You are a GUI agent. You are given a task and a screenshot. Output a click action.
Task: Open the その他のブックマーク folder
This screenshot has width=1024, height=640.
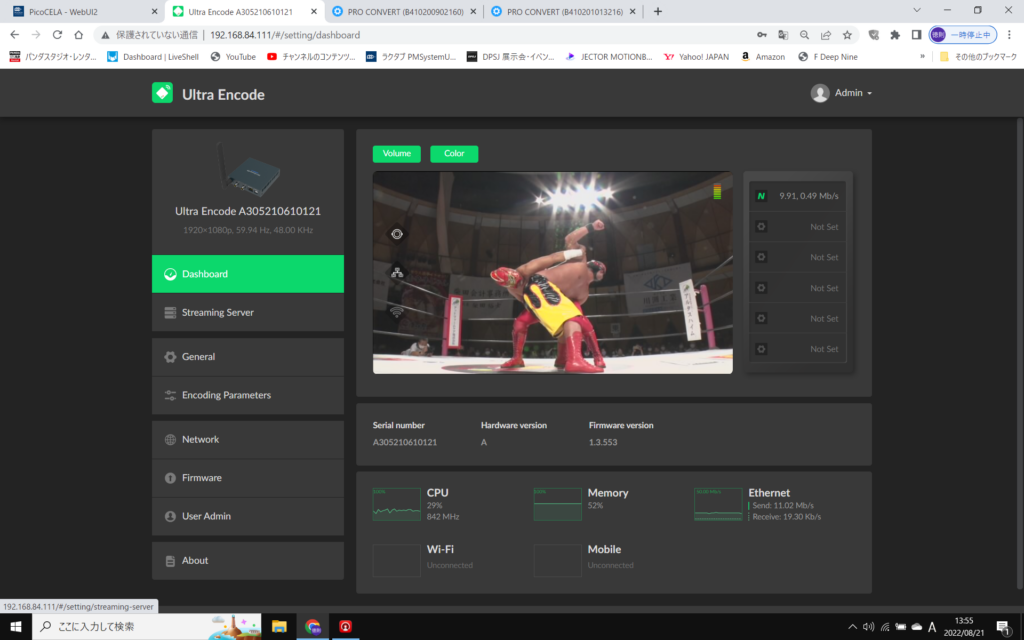pos(978,57)
